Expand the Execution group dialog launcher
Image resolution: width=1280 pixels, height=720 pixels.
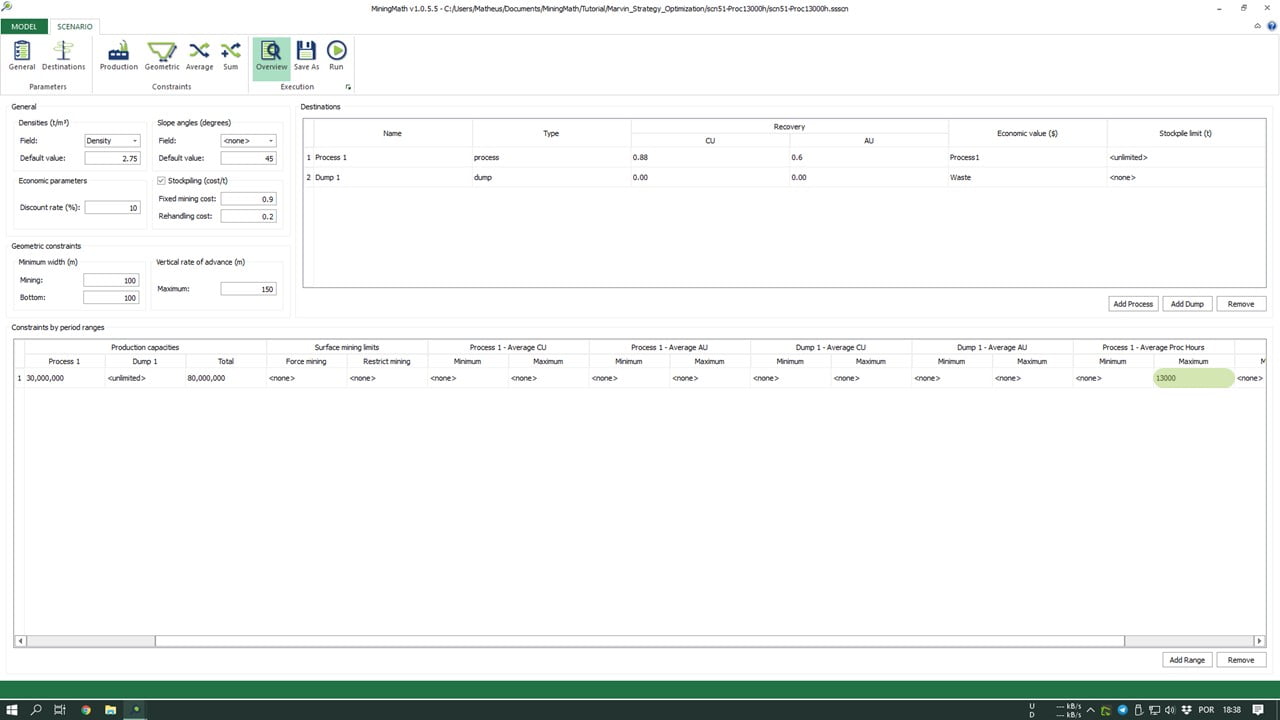click(x=348, y=87)
